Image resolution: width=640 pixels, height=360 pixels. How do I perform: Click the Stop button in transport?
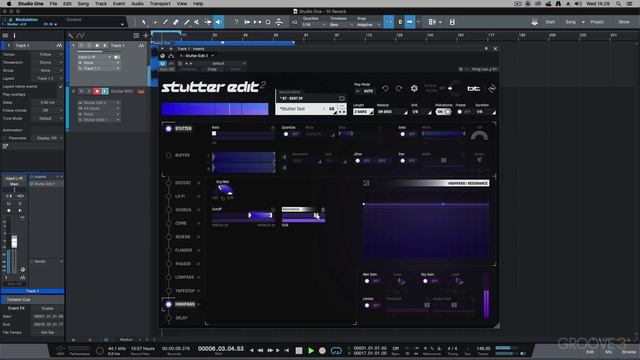tap(299, 350)
